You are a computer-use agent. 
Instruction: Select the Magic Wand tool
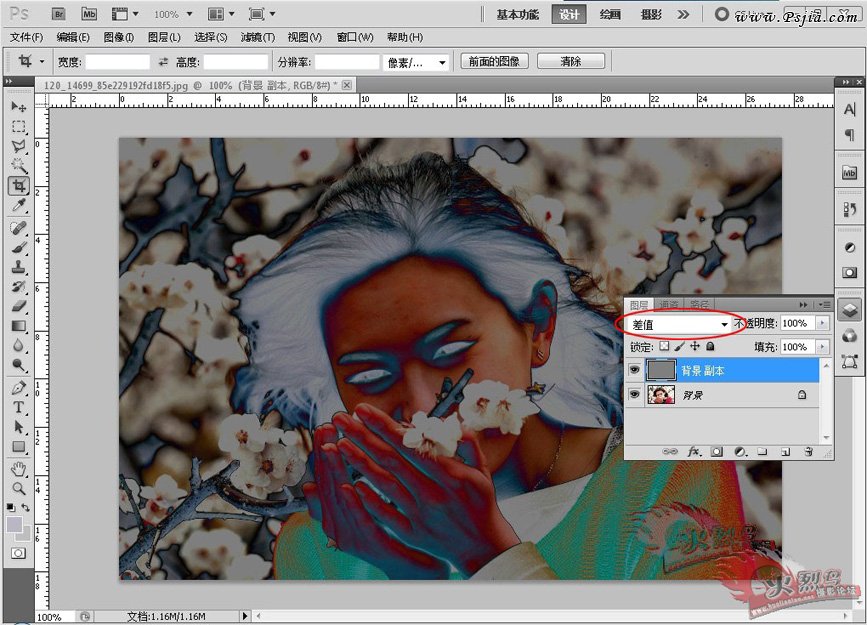coord(18,166)
